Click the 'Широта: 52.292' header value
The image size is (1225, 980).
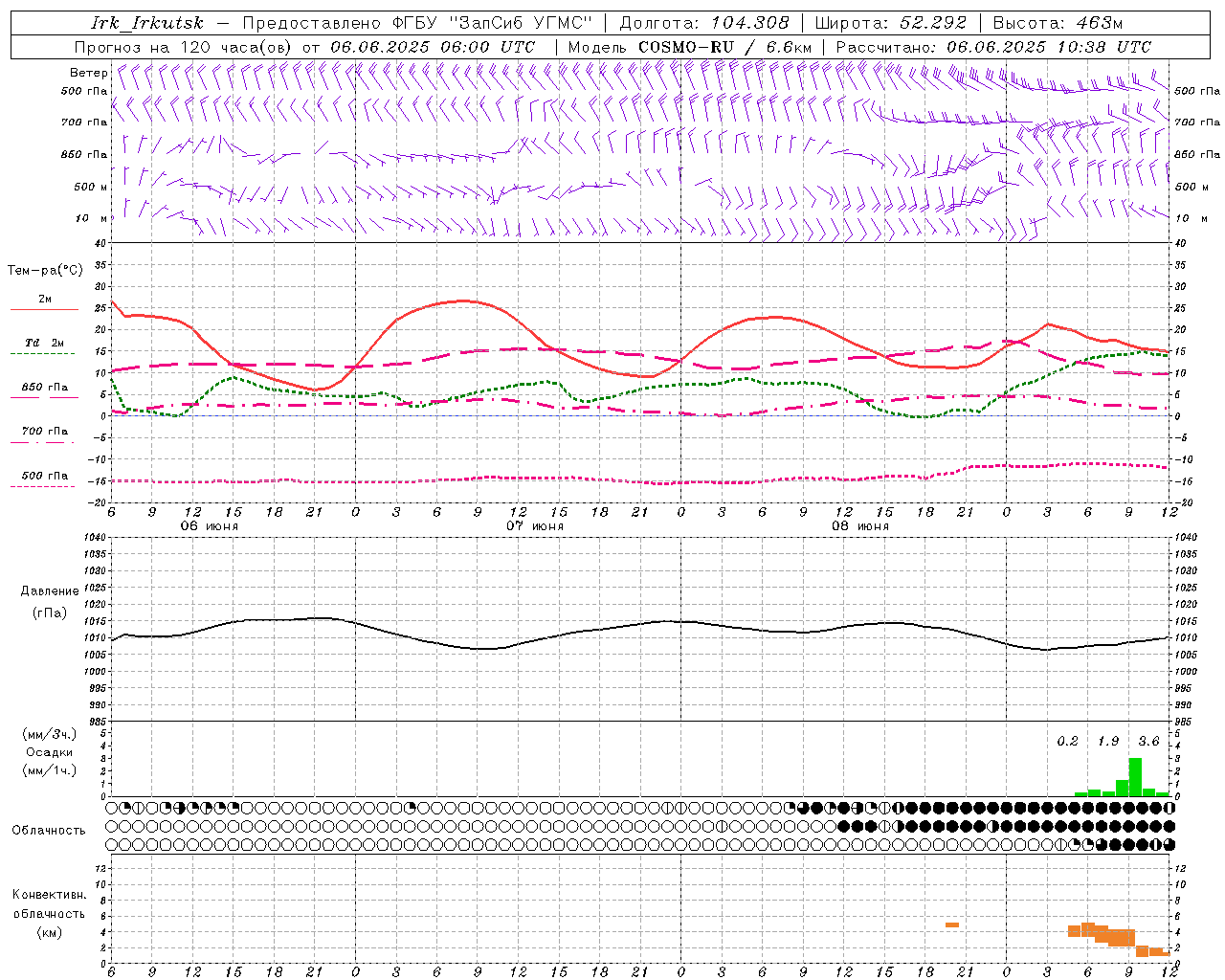[891, 23]
